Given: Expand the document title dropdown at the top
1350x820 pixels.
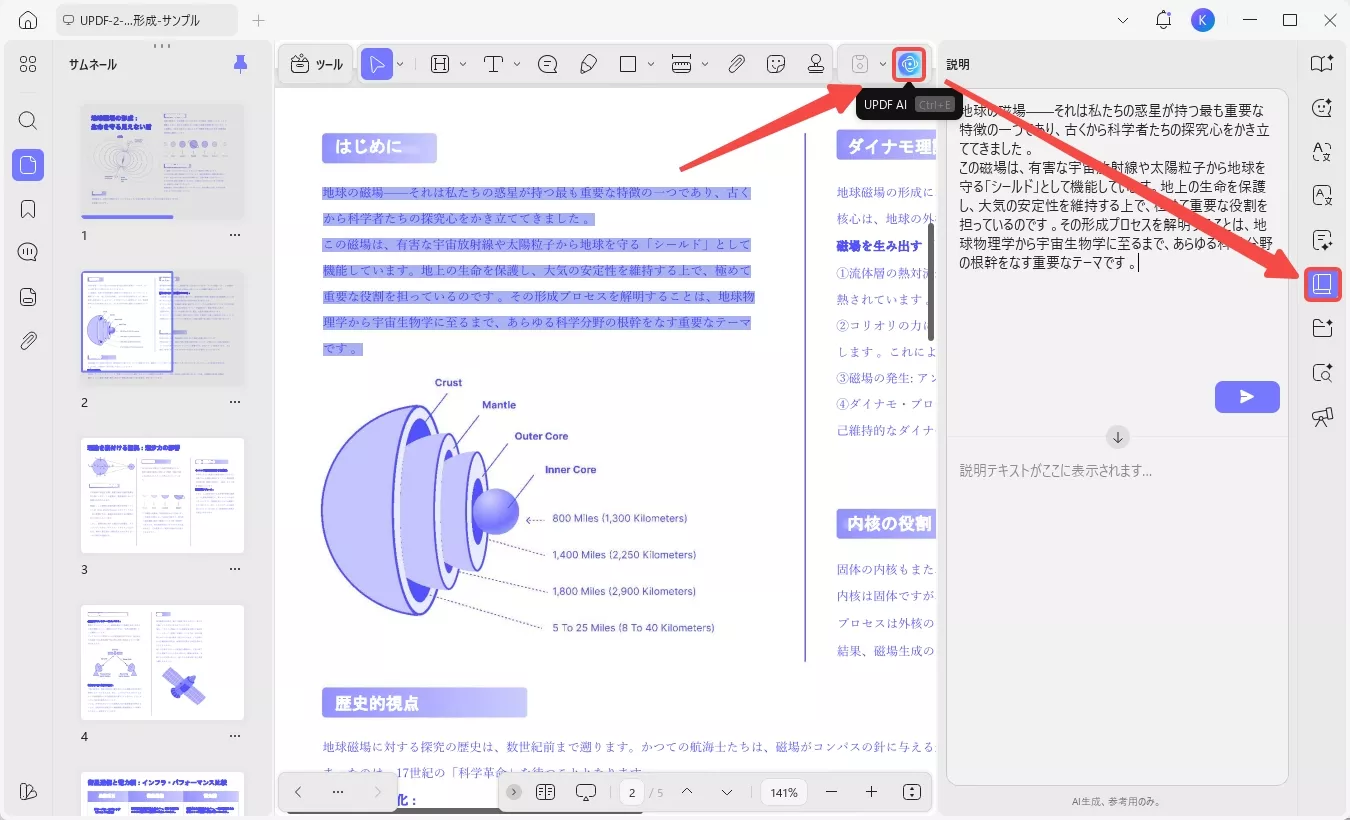Looking at the screenshot, I should coord(1123,19).
